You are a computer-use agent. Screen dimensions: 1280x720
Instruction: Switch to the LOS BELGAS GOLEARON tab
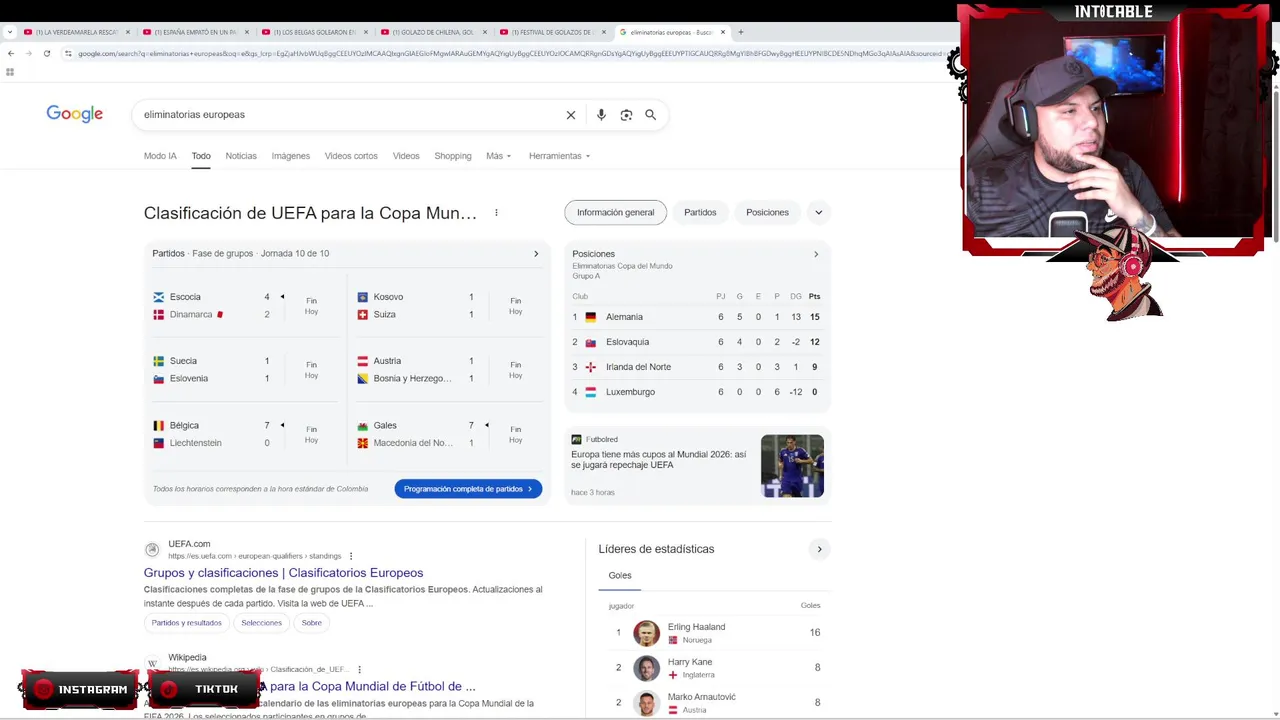(315, 32)
